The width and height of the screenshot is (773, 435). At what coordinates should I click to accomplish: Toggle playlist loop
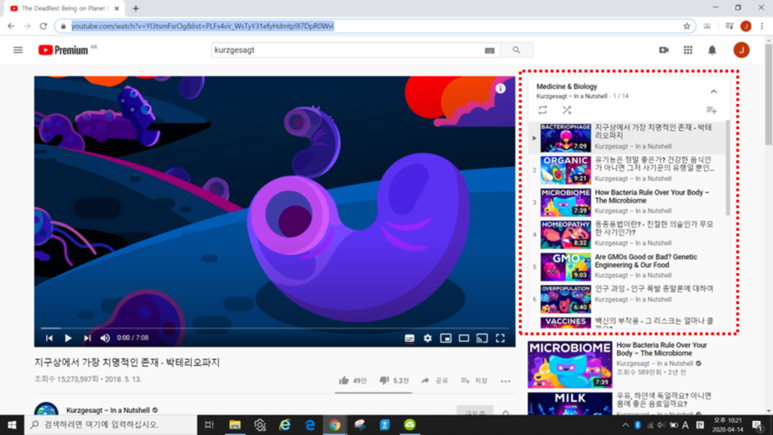[x=543, y=110]
